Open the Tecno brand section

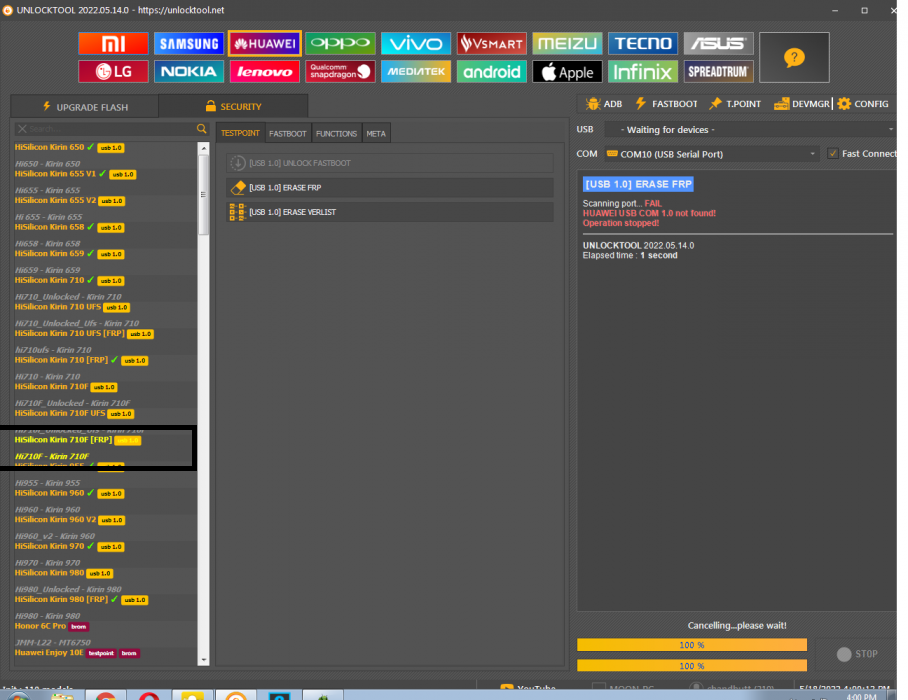pos(643,43)
